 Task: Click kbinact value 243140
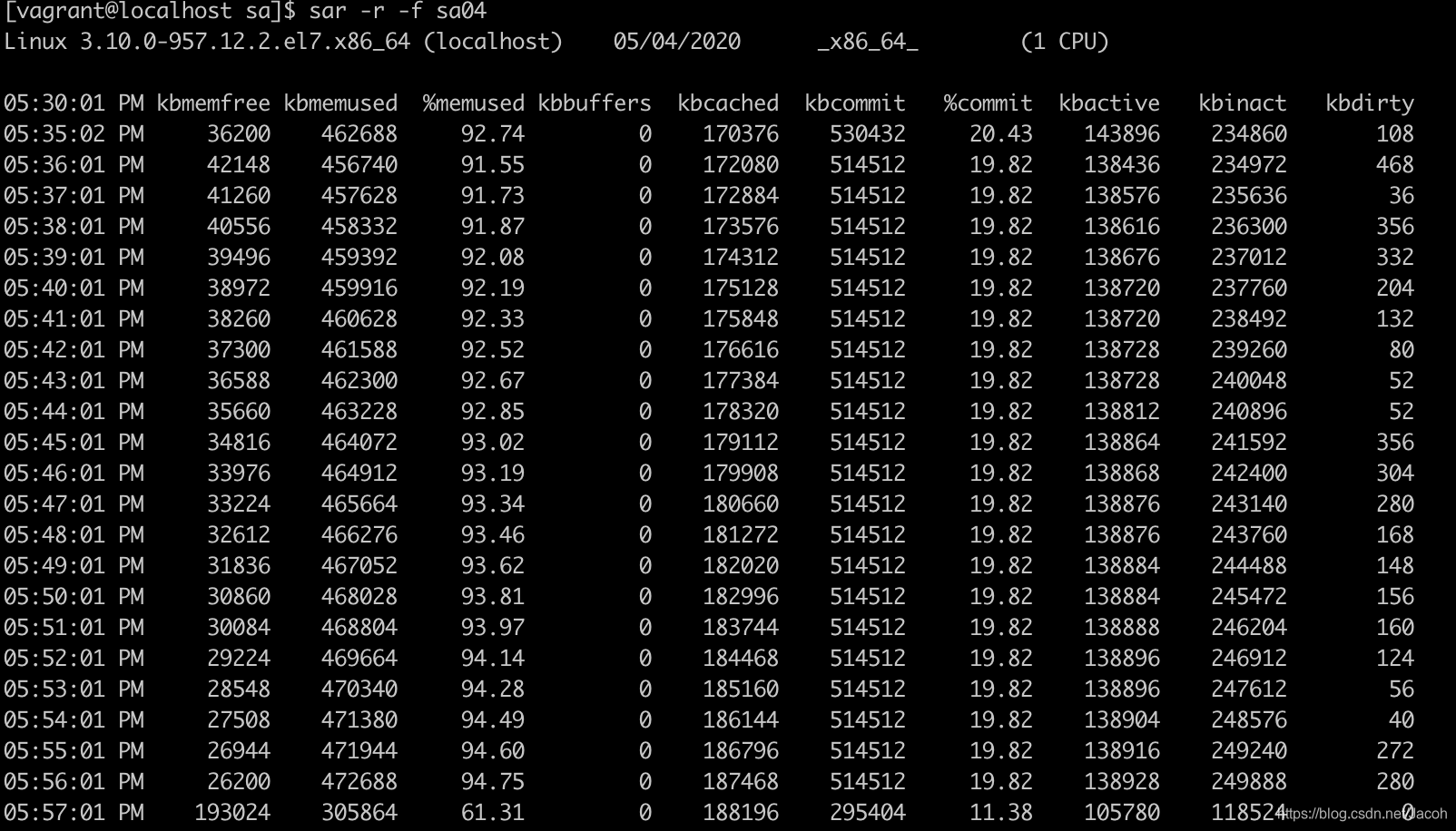point(1249,504)
